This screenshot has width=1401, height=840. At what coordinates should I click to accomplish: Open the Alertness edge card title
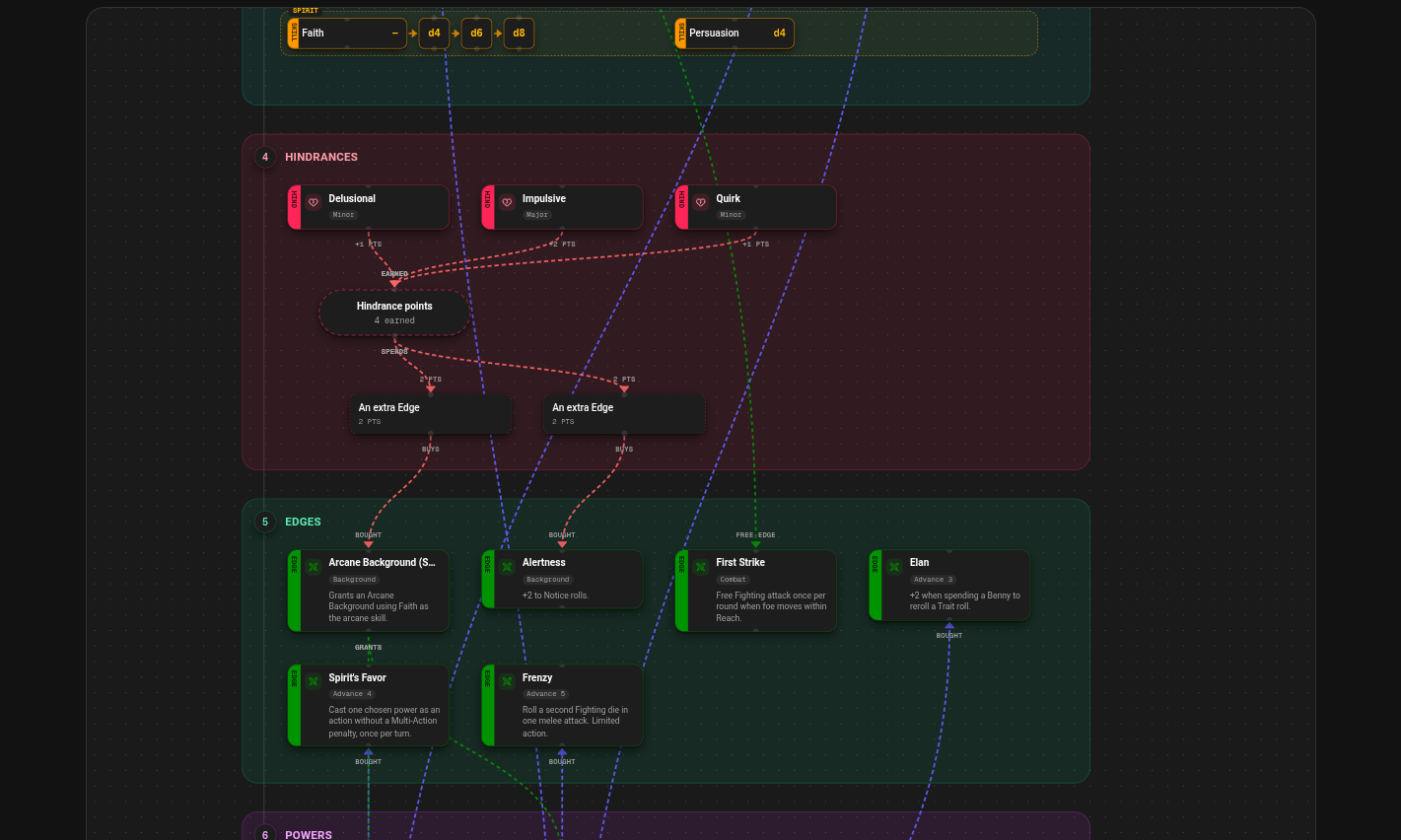tap(544, 562)
